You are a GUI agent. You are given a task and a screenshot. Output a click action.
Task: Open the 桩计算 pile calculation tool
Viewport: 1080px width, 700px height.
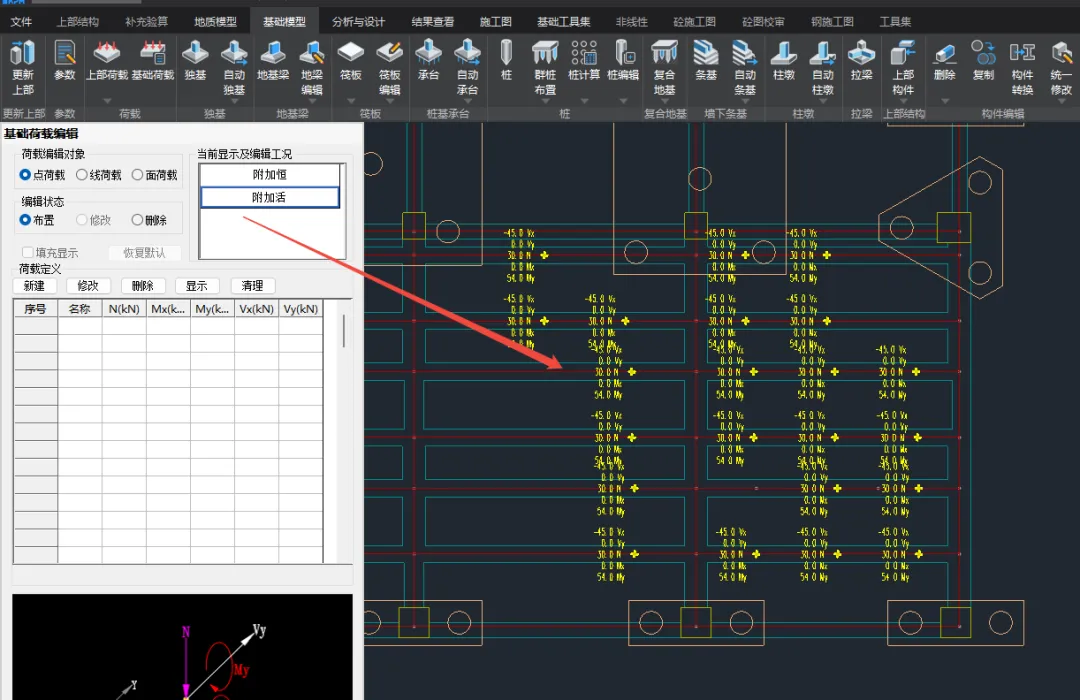[x=584, y=61]
